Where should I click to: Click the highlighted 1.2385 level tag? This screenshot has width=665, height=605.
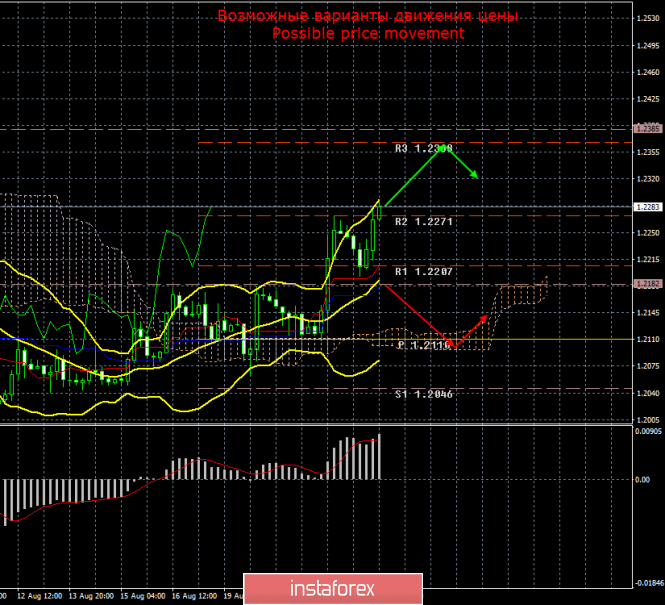click(648, 128)
